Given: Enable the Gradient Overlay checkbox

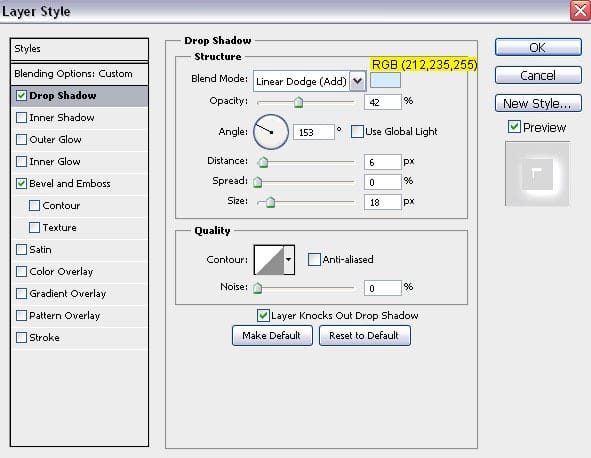Looking at the screenshot, I should click(x=21, y=293).
